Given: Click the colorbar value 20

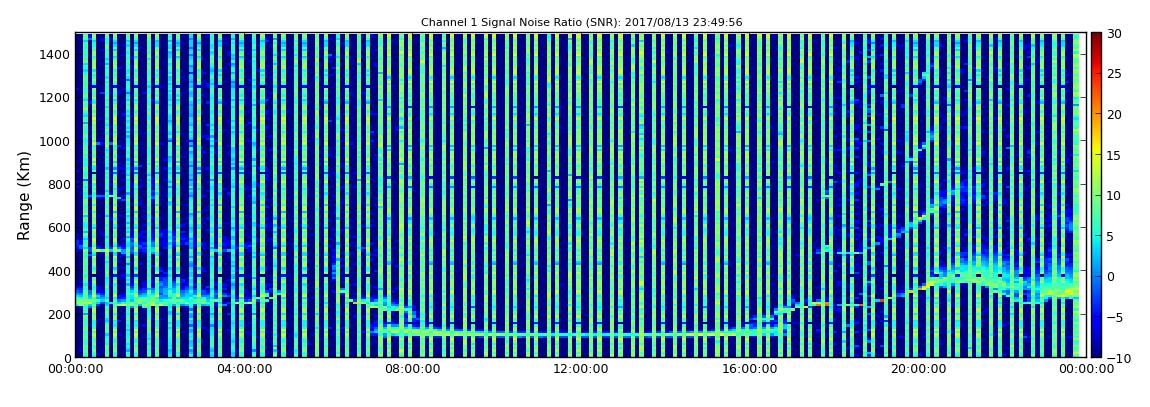Looking at the screenshot, I should coord(1115,114).
